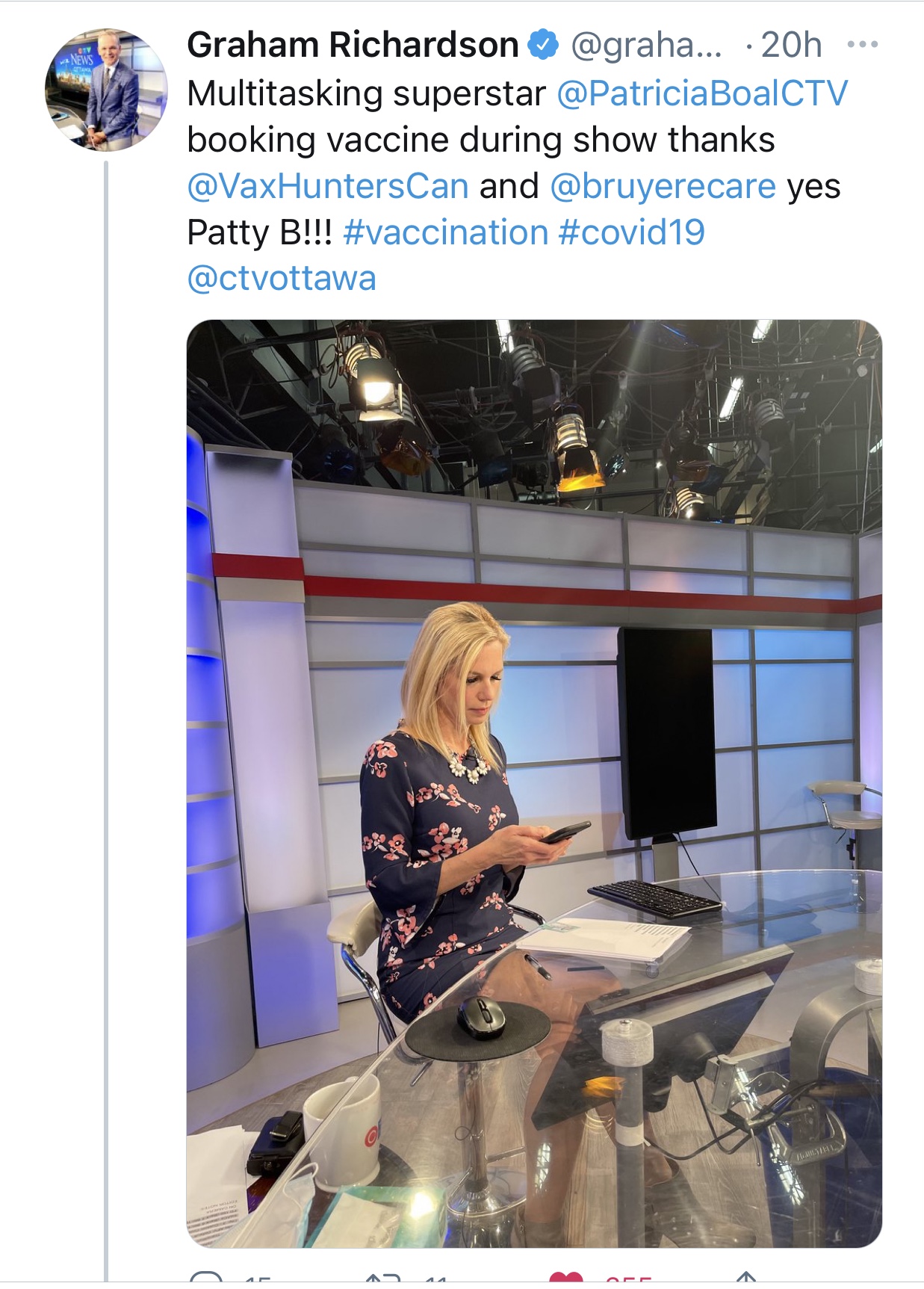
Task: Click the verified badge next to Graham Richardson
Action: (544, 45)
